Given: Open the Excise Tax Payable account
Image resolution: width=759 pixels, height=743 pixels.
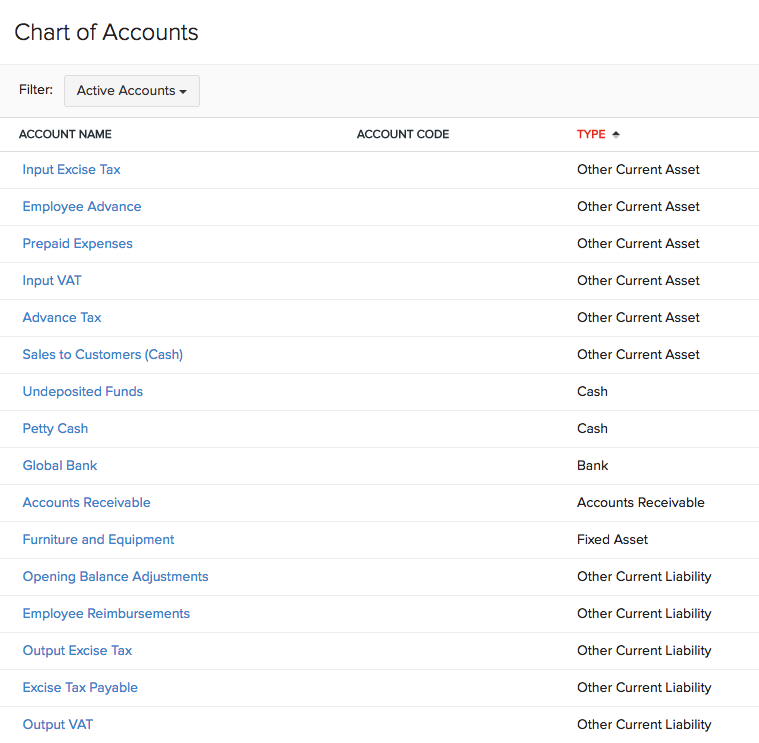Looking at the screenshot, I should pos(80,688).
